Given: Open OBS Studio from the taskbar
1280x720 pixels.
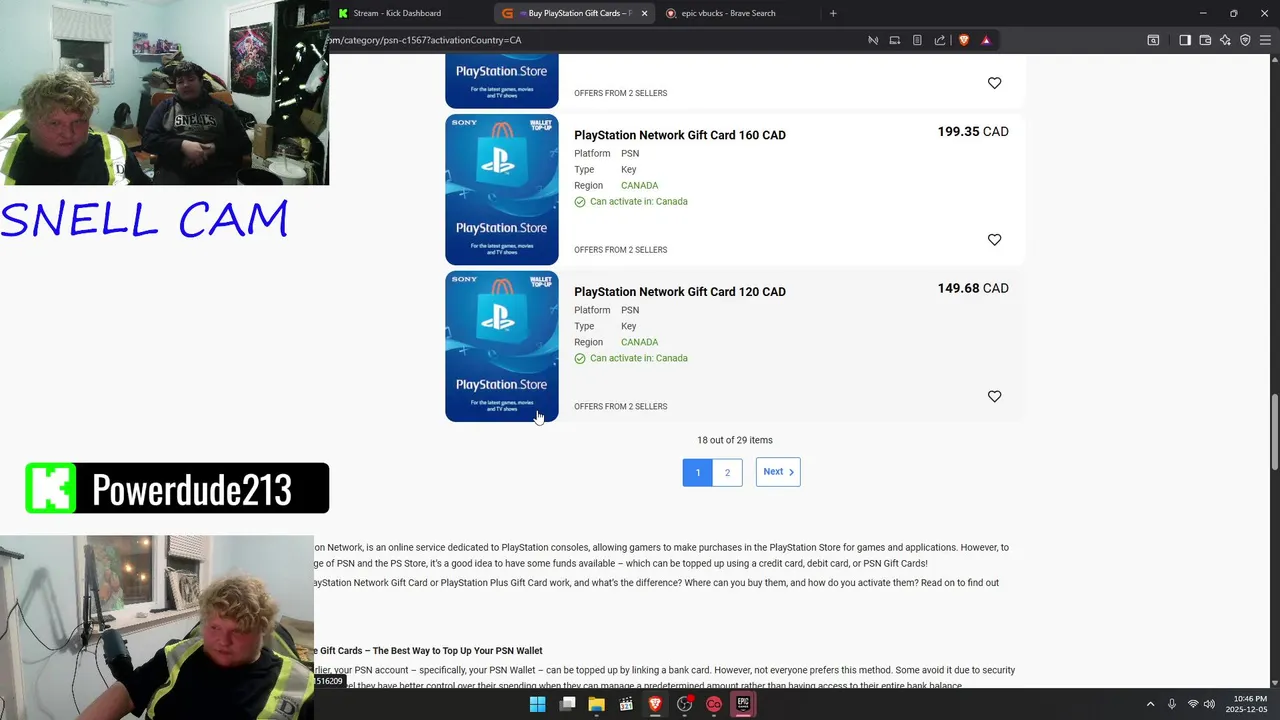Looking at the screenshot, I should click(685, 704).
